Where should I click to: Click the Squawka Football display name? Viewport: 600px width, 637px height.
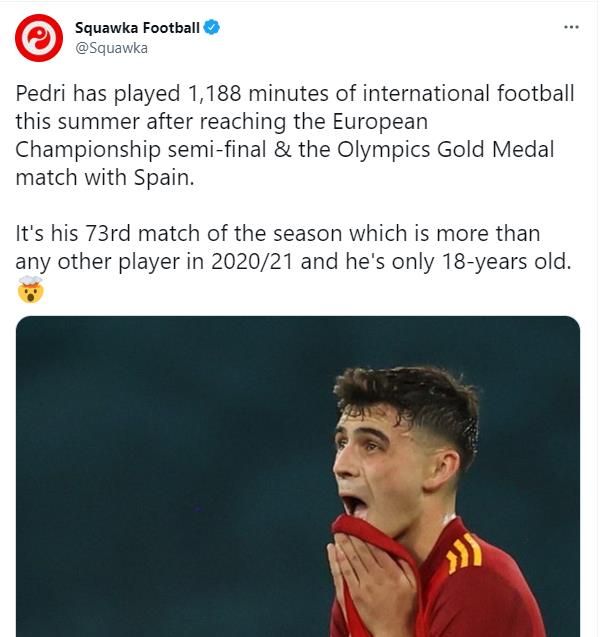click(137, 27)
